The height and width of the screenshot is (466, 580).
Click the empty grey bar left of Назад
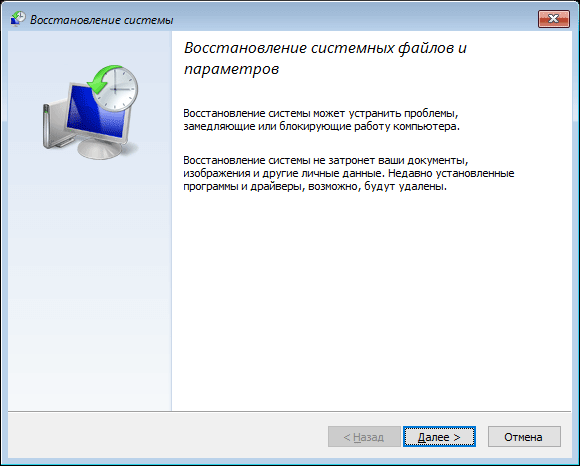pos(166,436)
